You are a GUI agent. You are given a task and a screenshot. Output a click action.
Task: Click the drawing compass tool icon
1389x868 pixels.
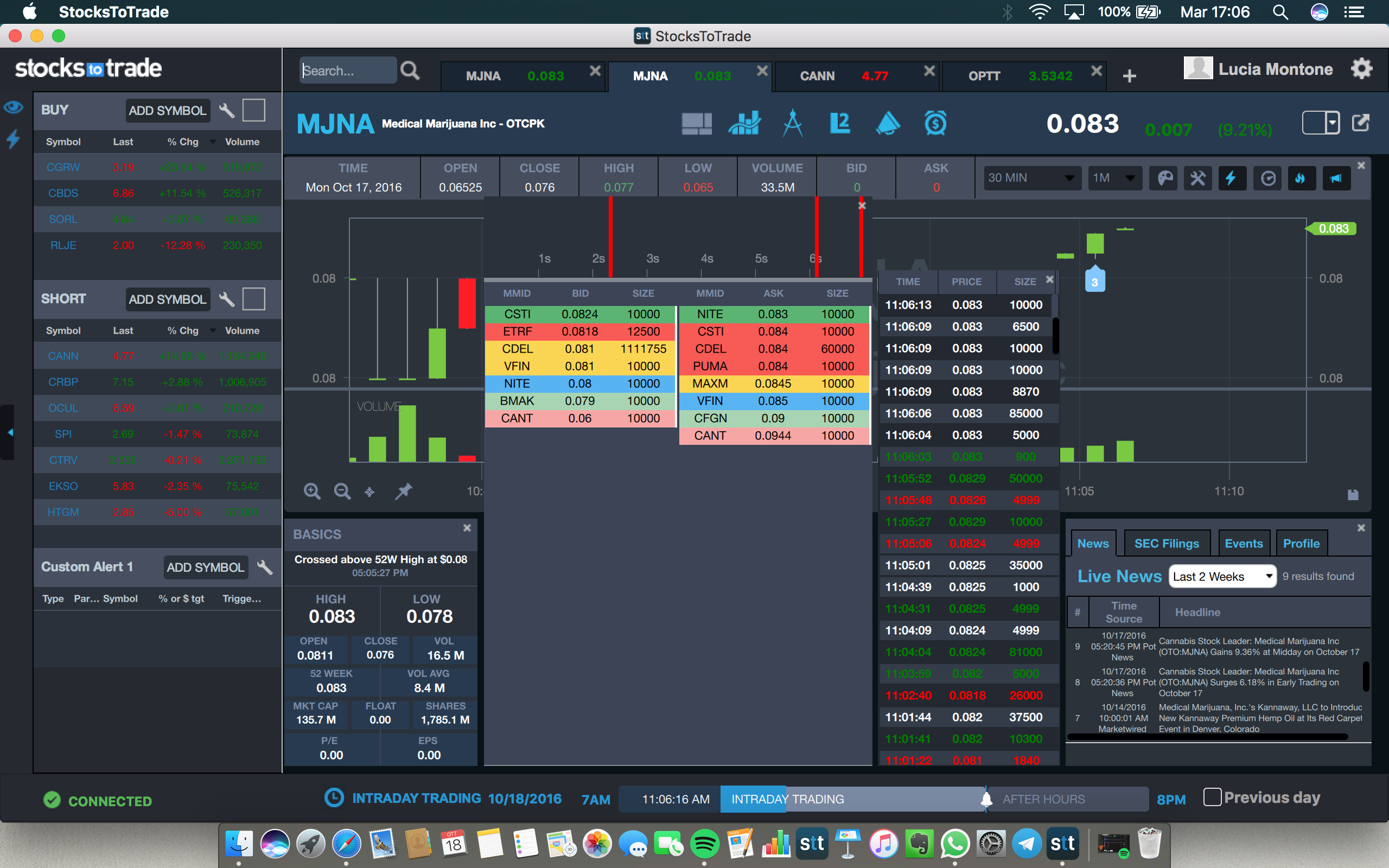793,124
